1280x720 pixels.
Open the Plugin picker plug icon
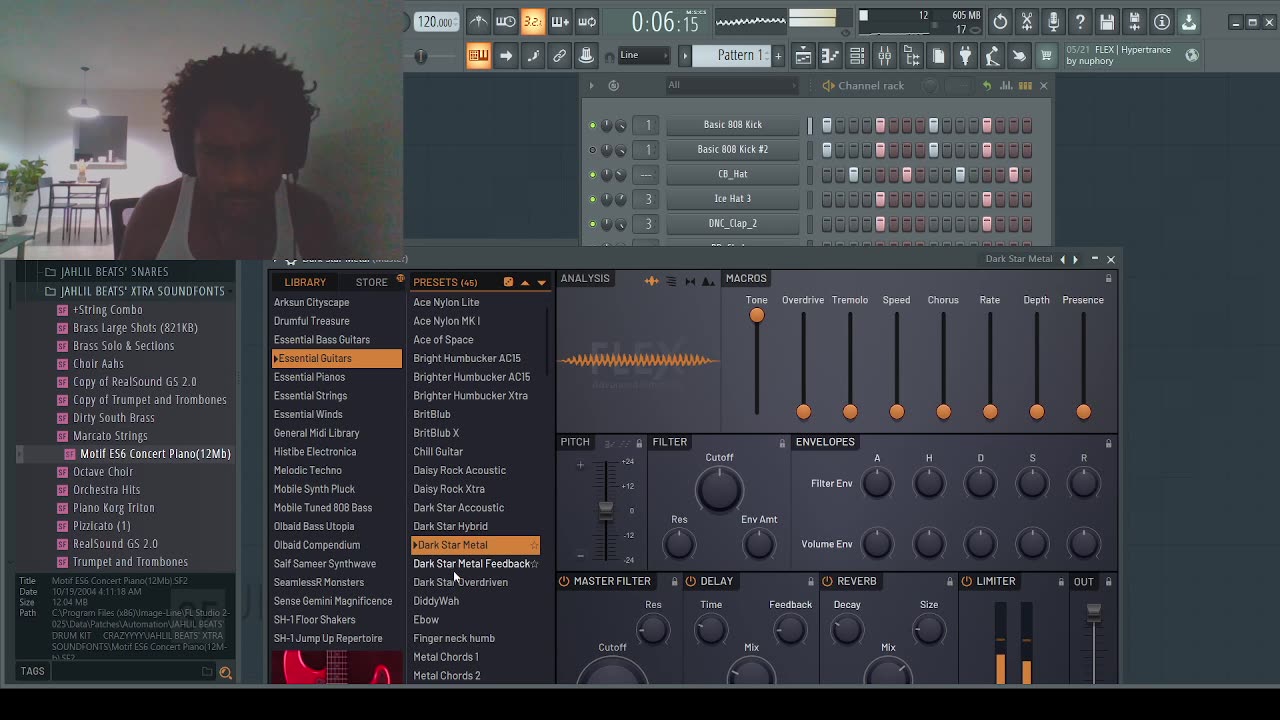click(x=965, y=56)
